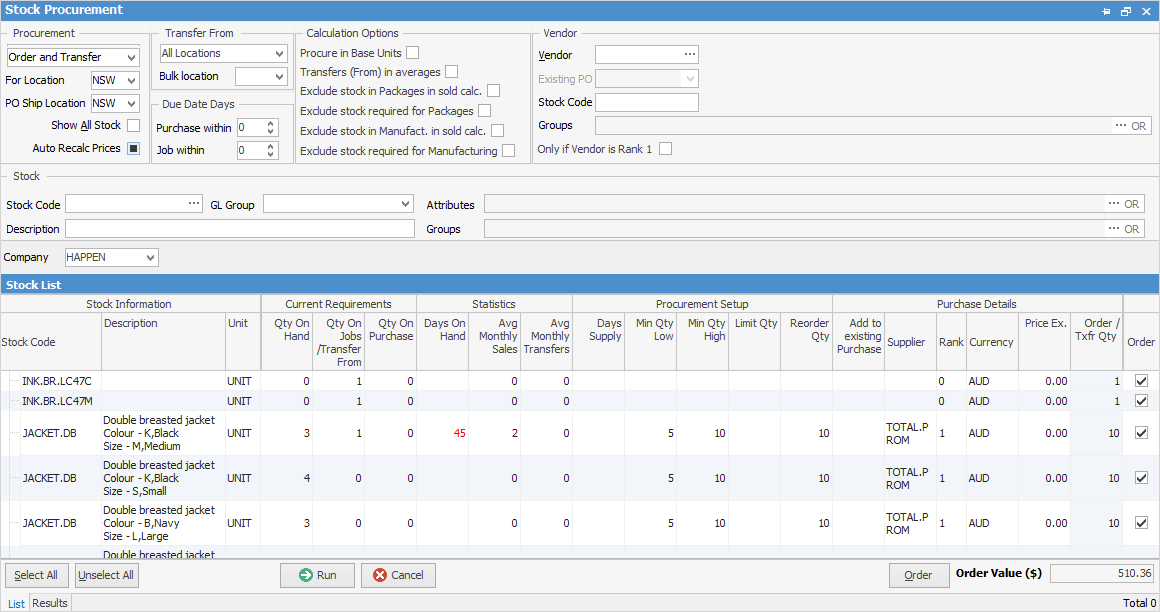Click the Vendor field ellipsis lookup icon
The height and width of the screenshot is (612, 1160).
688,55
